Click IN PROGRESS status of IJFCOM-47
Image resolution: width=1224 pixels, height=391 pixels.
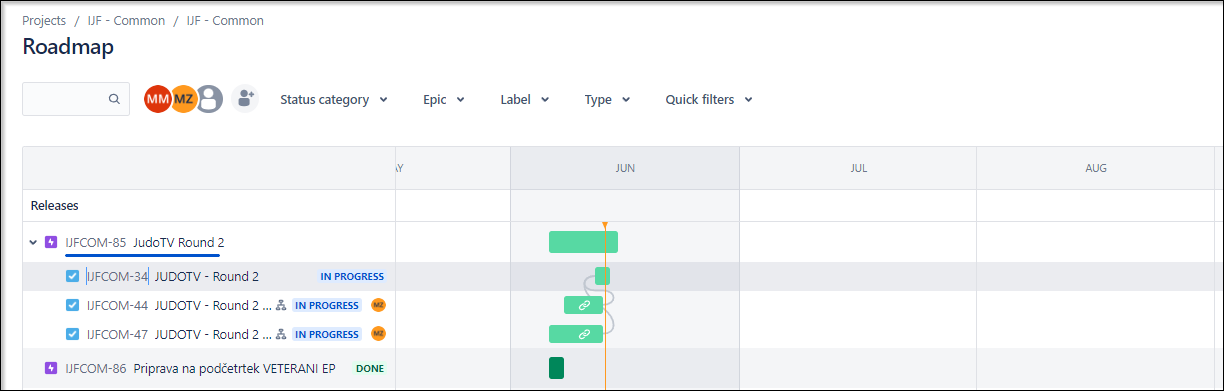coord(327,334)
